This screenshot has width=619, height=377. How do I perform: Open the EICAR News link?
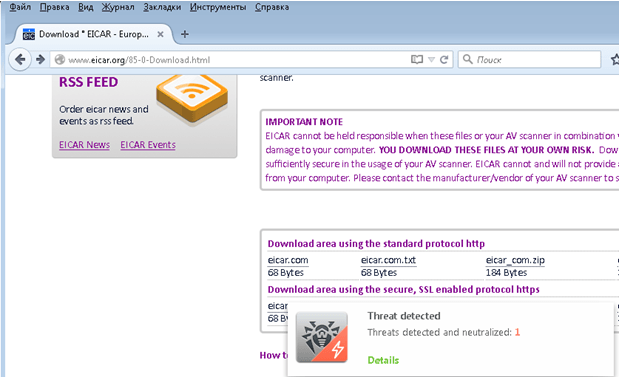84,145
